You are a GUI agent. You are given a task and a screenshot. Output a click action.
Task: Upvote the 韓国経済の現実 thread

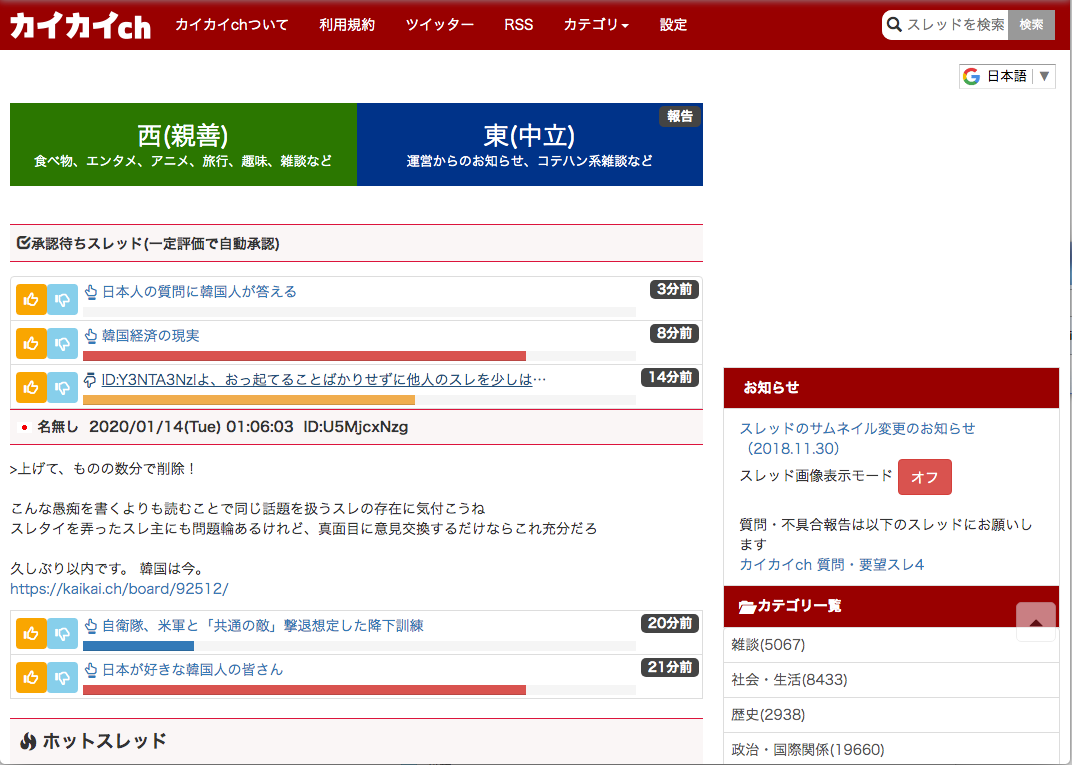[x=31, y=343]
